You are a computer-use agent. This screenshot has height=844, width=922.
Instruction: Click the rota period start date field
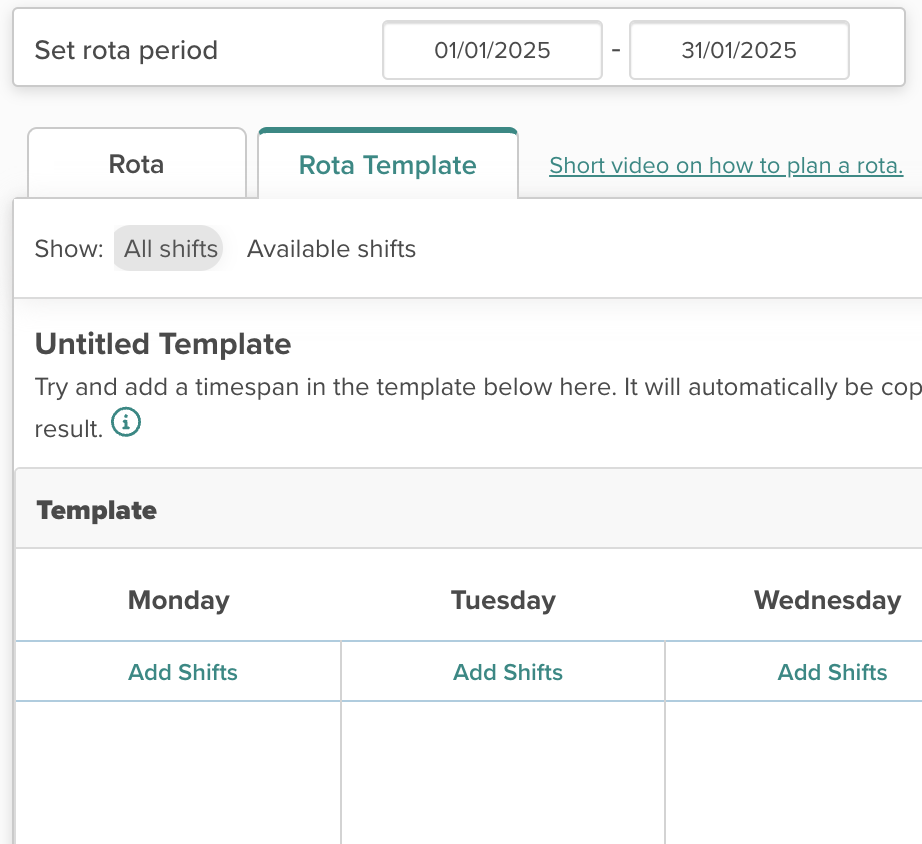click(x=492, y=50)
